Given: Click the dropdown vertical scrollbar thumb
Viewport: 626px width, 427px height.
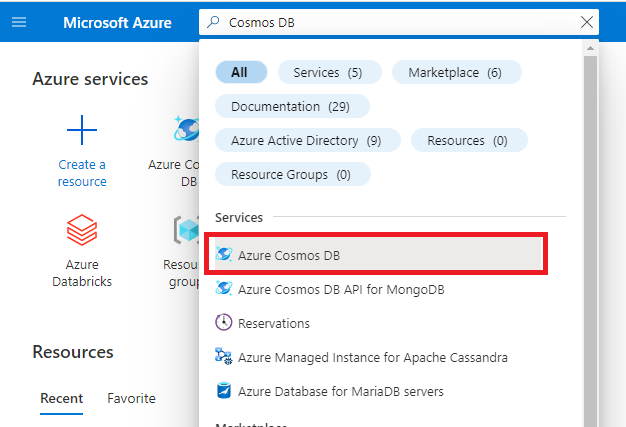Looking at the screenshot, I should click(590, 239).
